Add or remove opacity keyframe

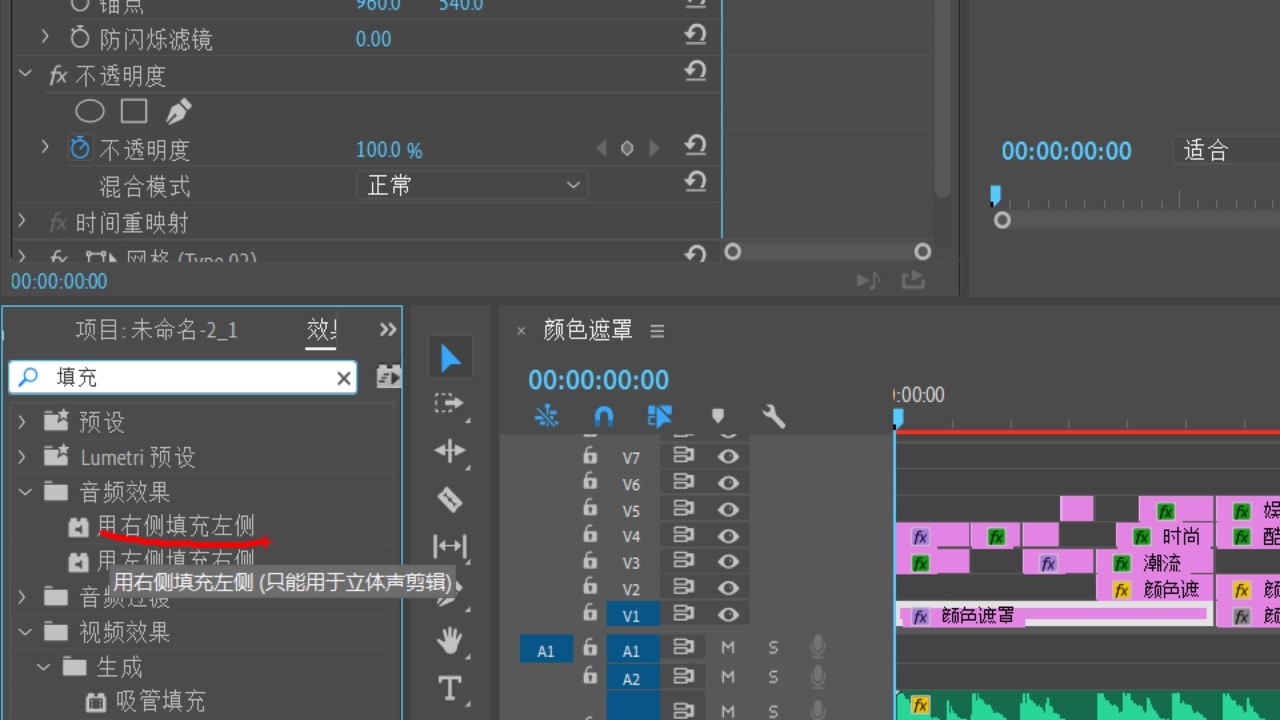(627, 149)
